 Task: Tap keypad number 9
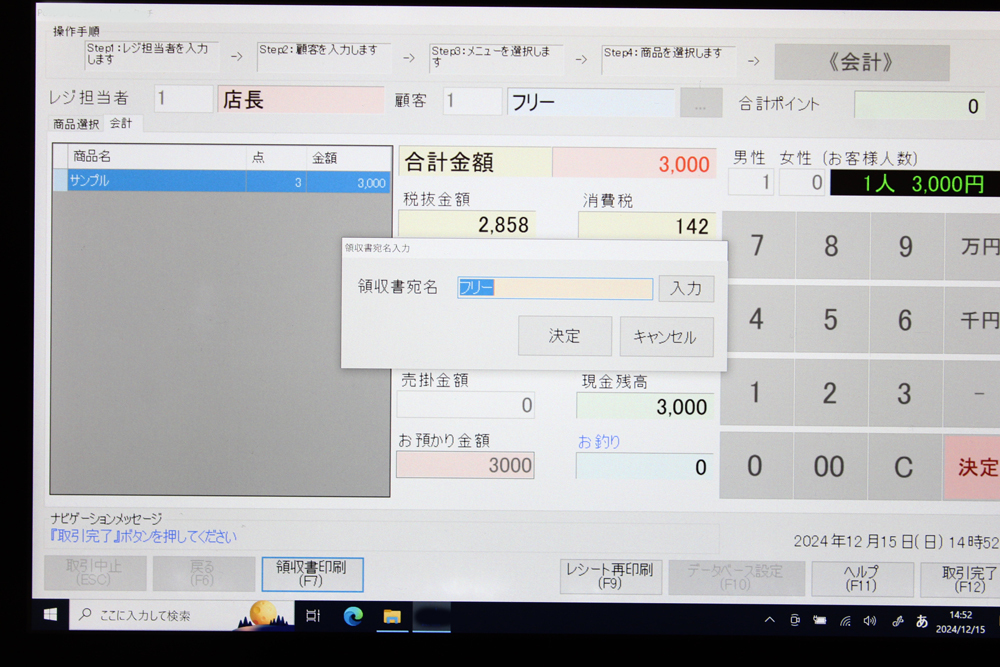(906, 246)
